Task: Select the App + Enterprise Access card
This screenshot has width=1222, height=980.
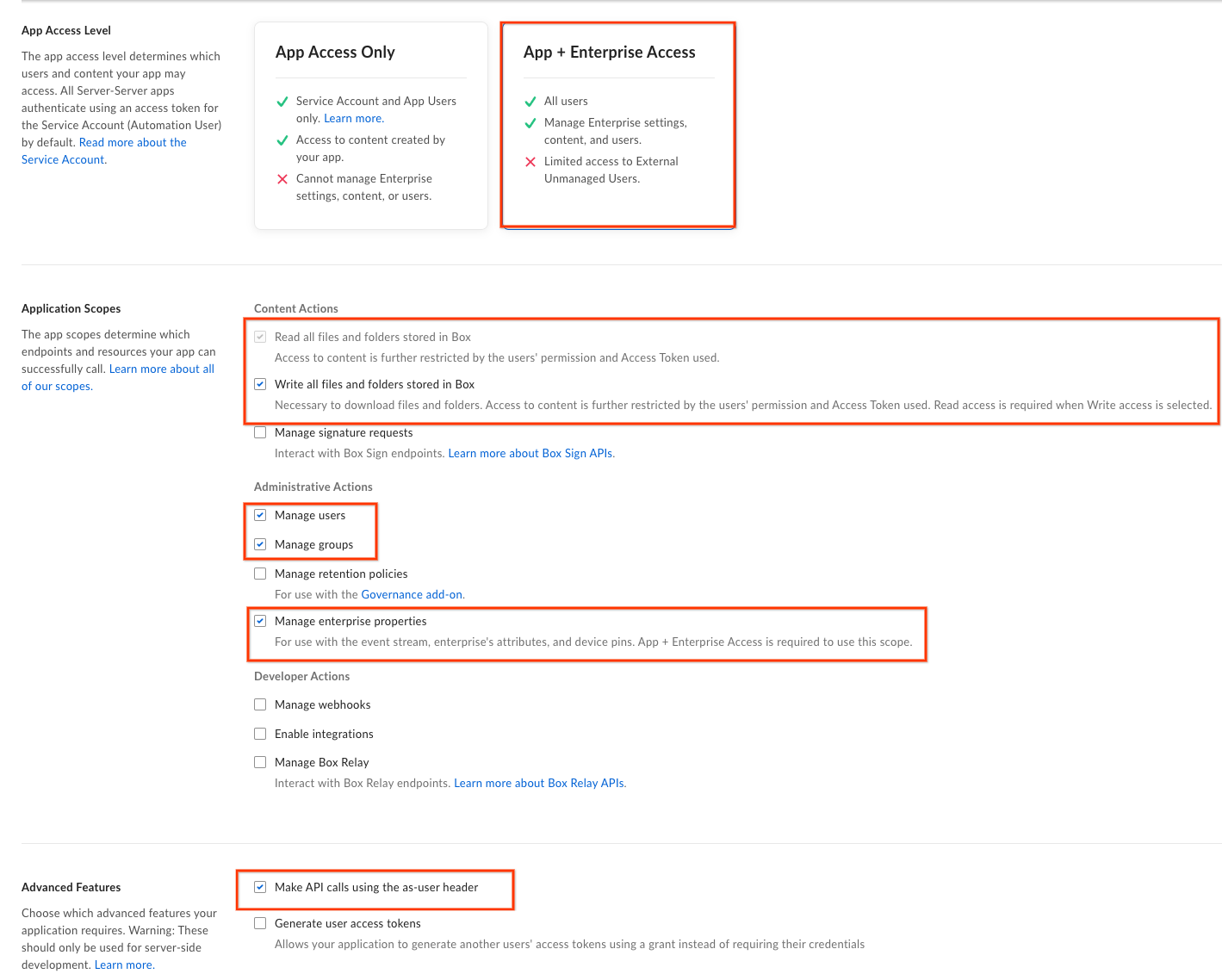Action: 617,125
